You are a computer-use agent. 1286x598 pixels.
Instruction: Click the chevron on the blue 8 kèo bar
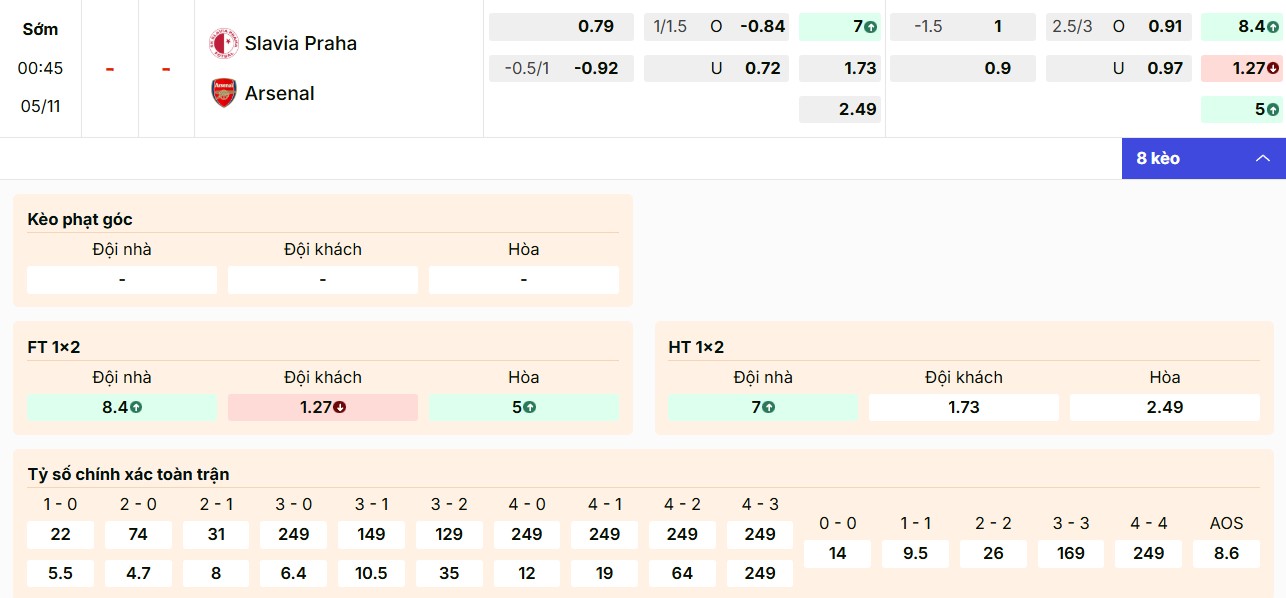[x=1262, y=158]
